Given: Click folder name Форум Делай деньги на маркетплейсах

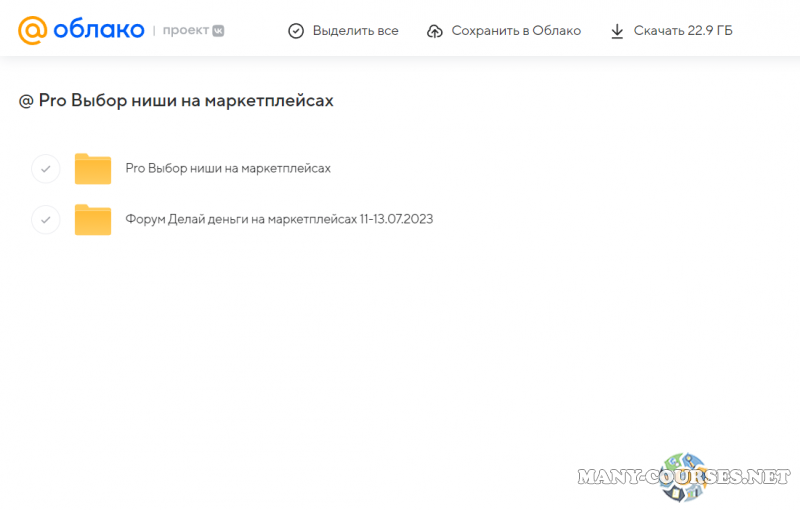Looking at the screenshot, I should [279, 219].
